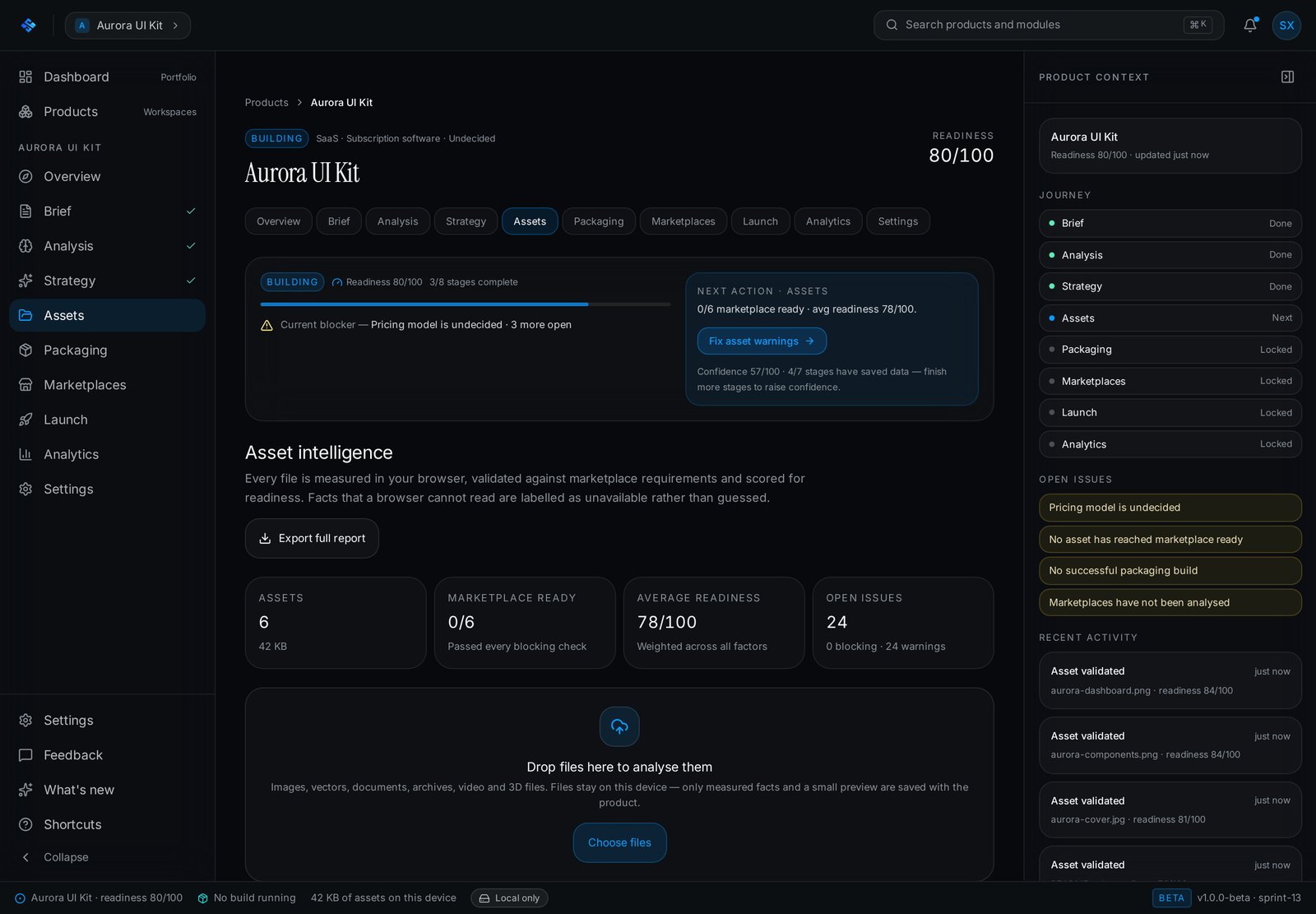Viewport: 1316px width, 914px height.
Task: Click the Packaging box icon in sidebar
Action: point(25,350)
